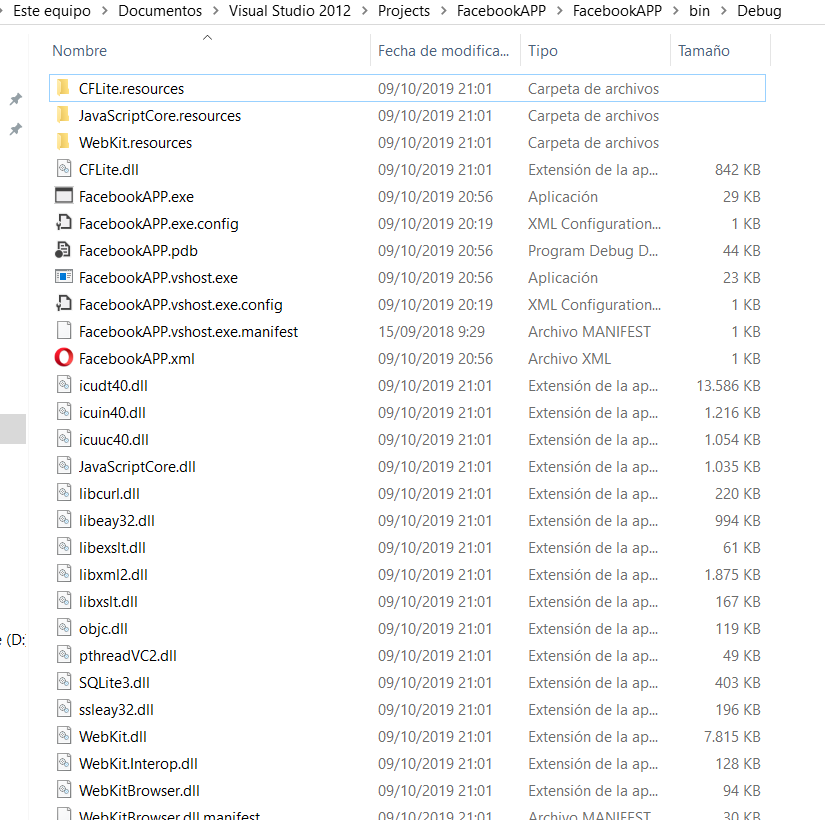Click the 13.586 KB size value
The width and height of the screenshot is (825, 830).
click(x=728, y=386)
